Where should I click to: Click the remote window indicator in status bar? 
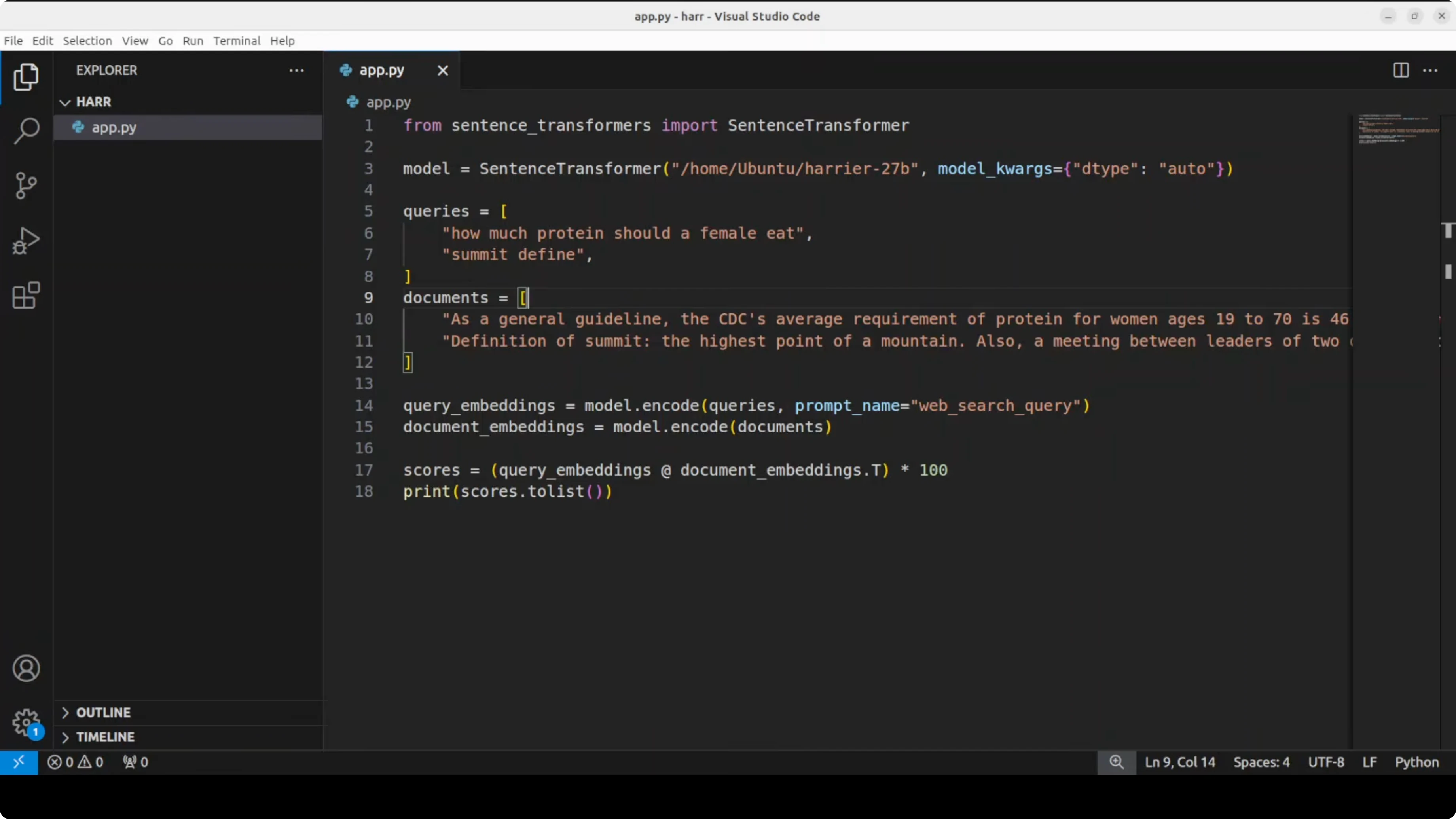[x=19, y=761]
